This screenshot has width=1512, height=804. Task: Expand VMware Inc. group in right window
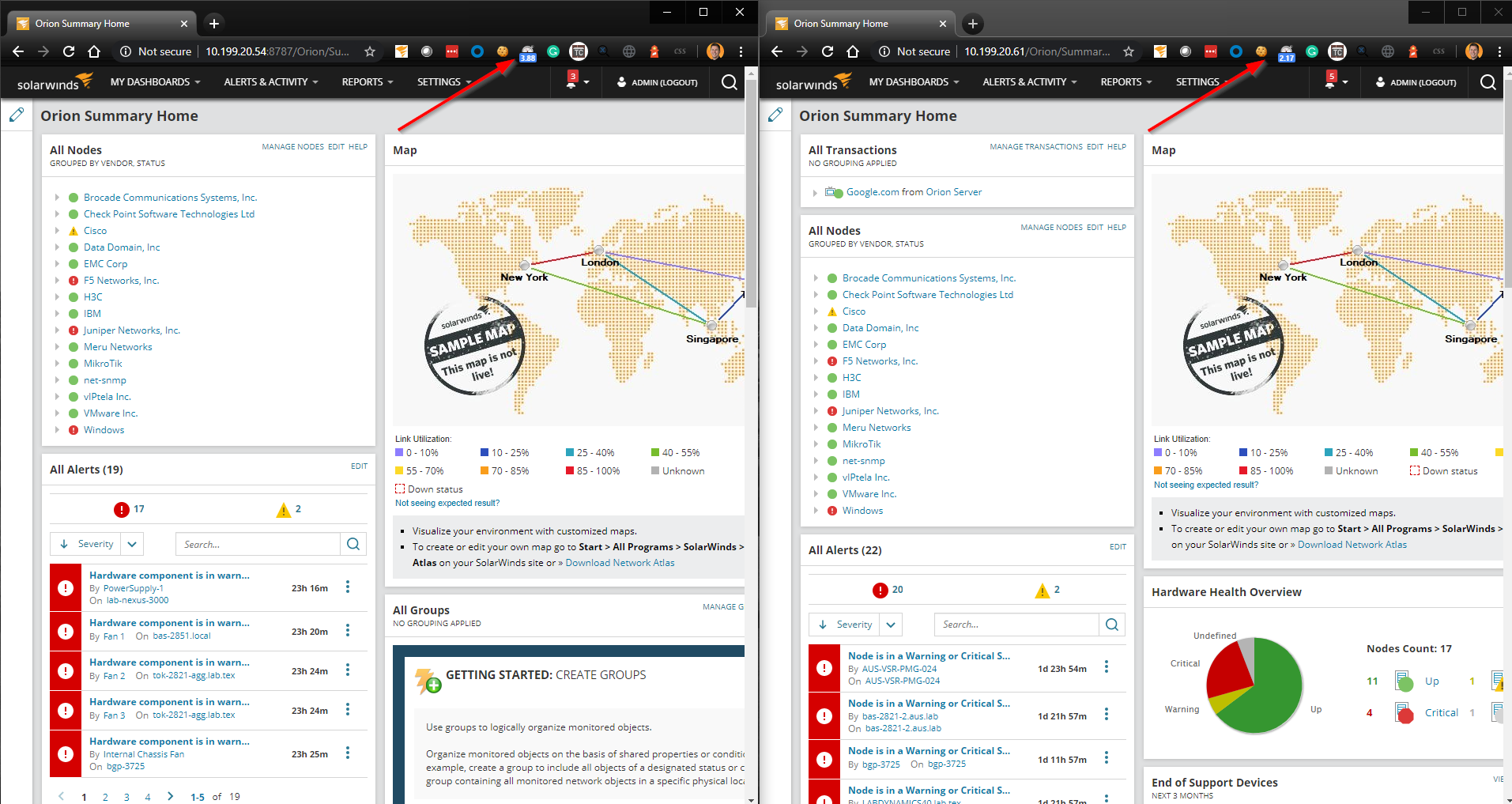point(816,494)
